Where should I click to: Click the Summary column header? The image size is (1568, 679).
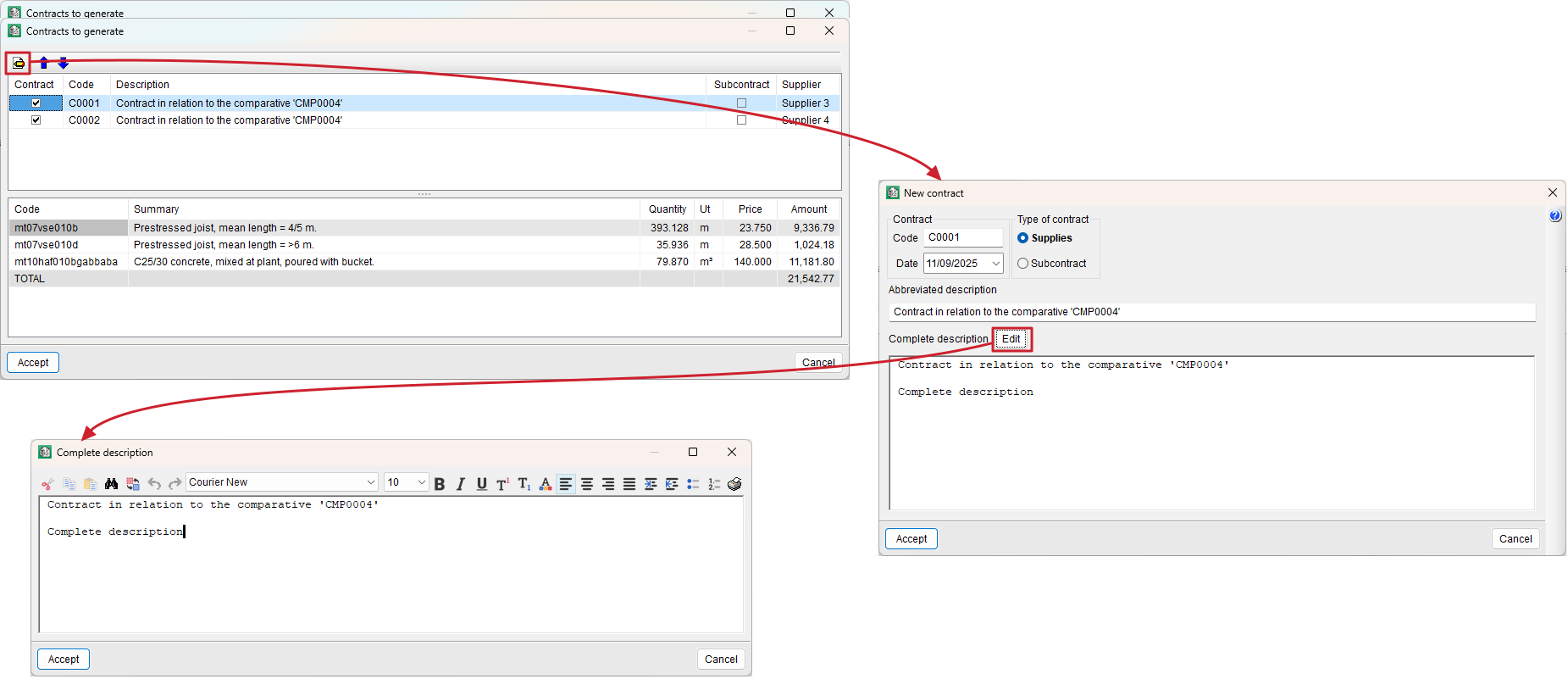[384, 209]
